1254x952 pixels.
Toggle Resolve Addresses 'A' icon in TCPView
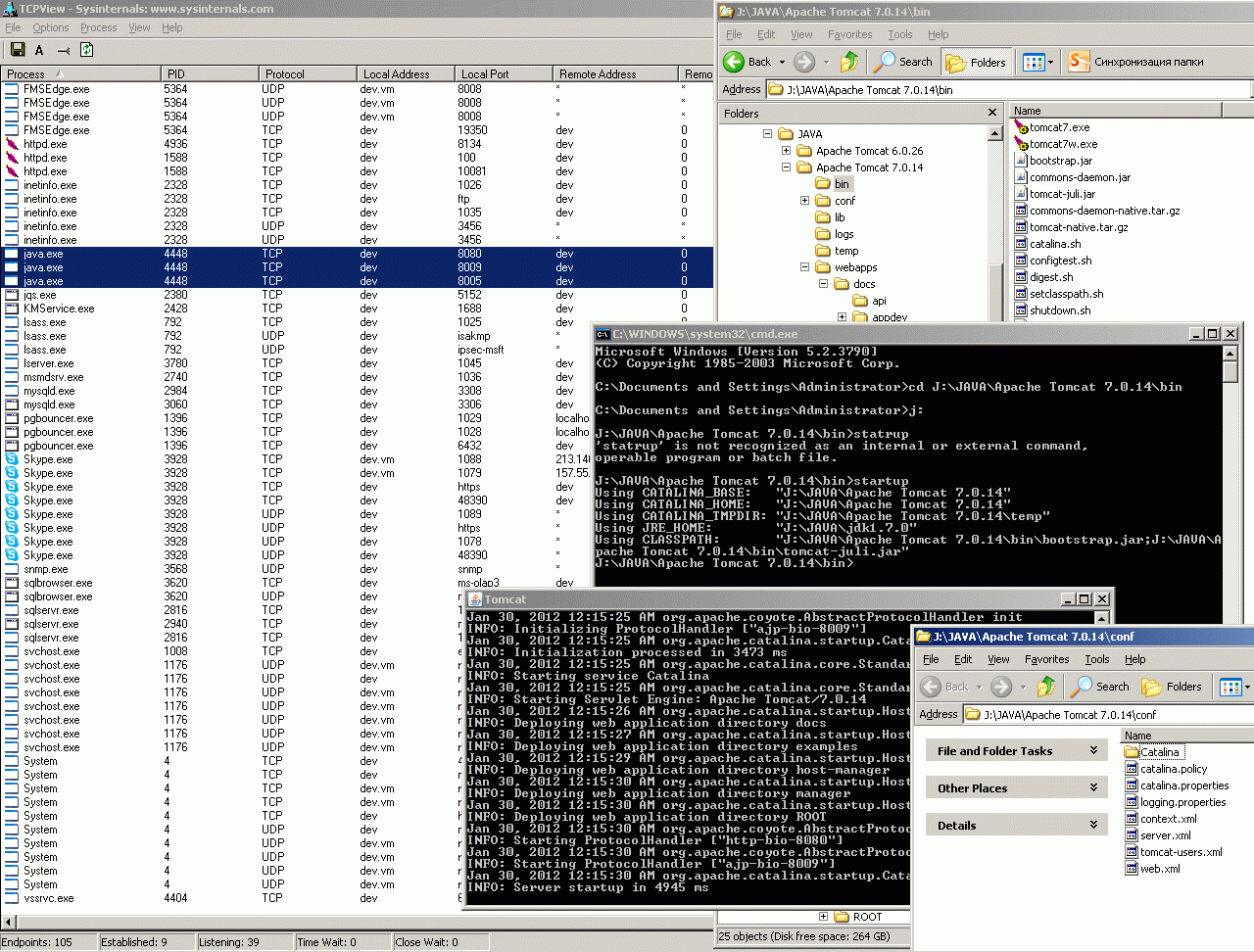[39, 50]
